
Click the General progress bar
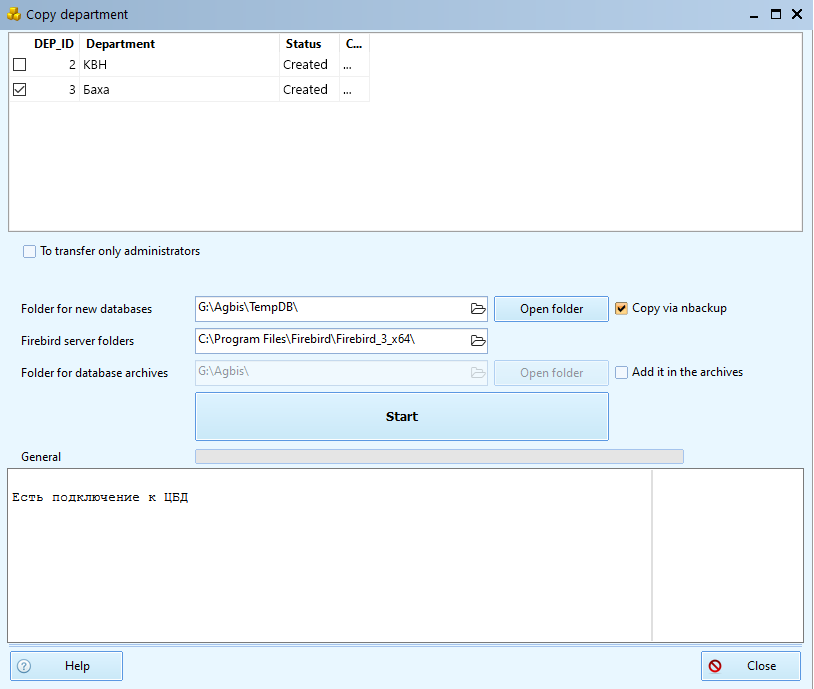[x=439, y=456]
